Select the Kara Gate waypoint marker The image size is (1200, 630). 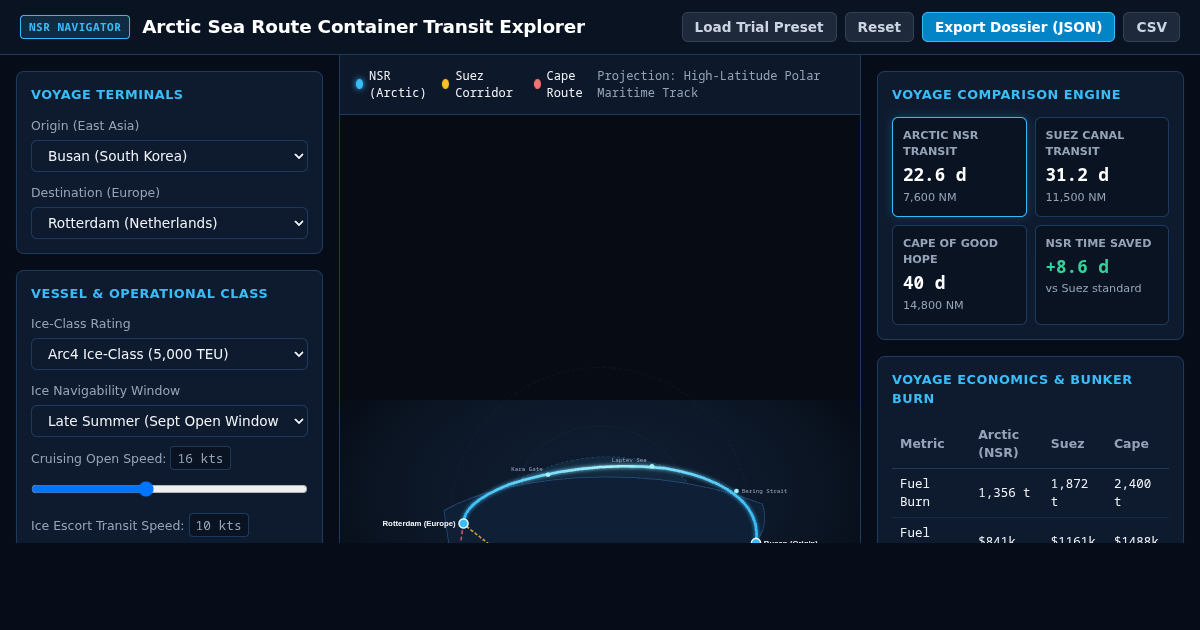[x=548, y=474]
